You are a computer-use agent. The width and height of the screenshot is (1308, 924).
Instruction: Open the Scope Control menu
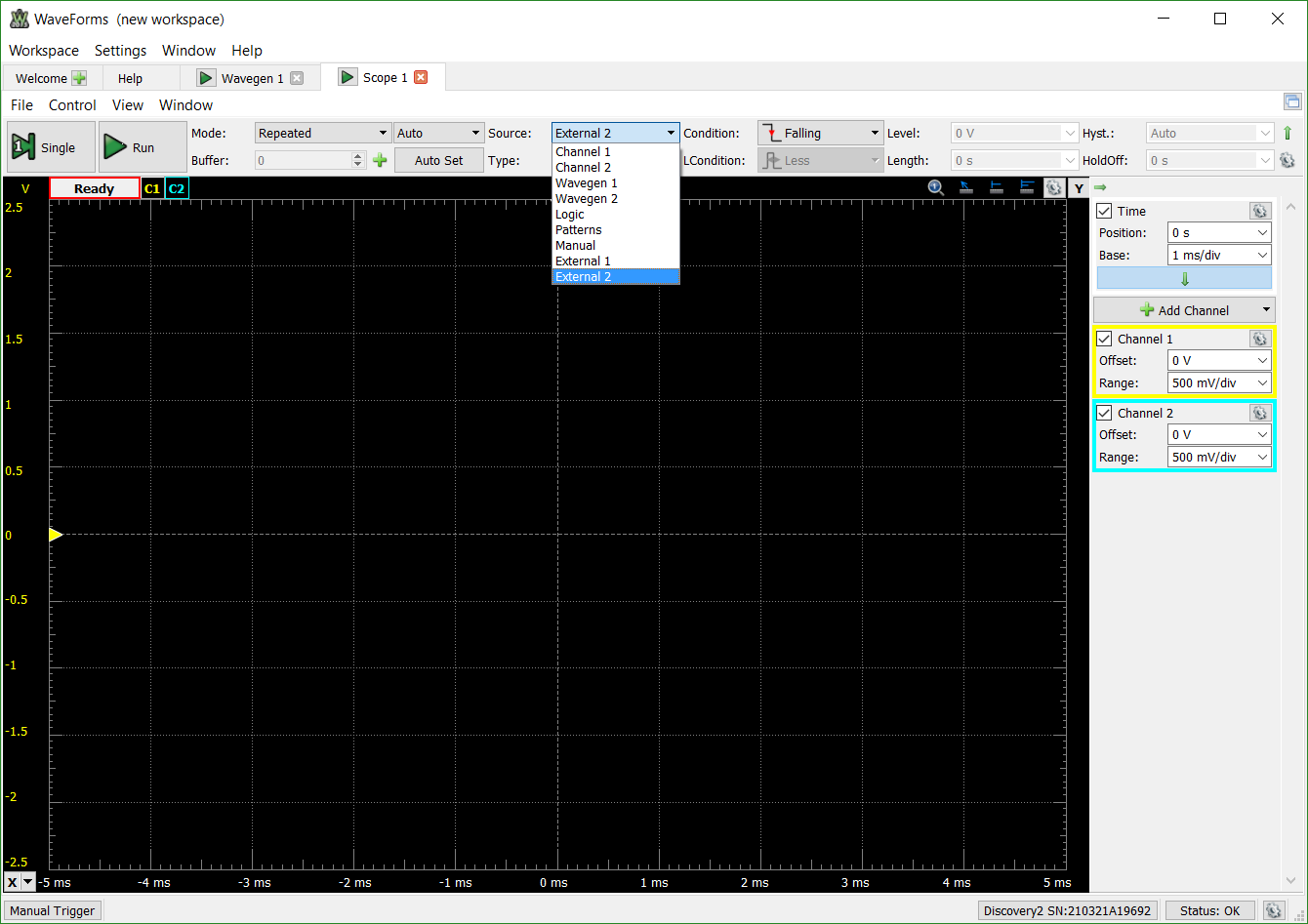click(x=72, y=104)
